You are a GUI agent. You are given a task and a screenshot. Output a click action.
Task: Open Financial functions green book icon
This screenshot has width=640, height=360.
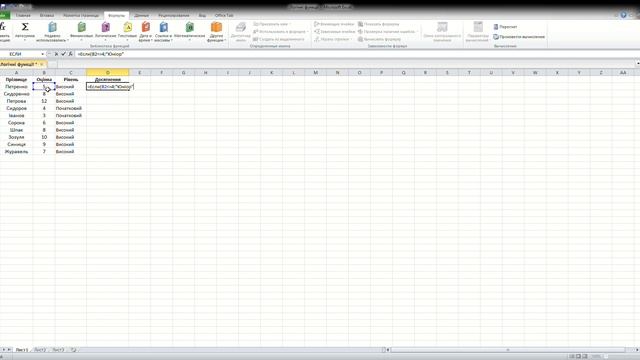pos(82,27)
